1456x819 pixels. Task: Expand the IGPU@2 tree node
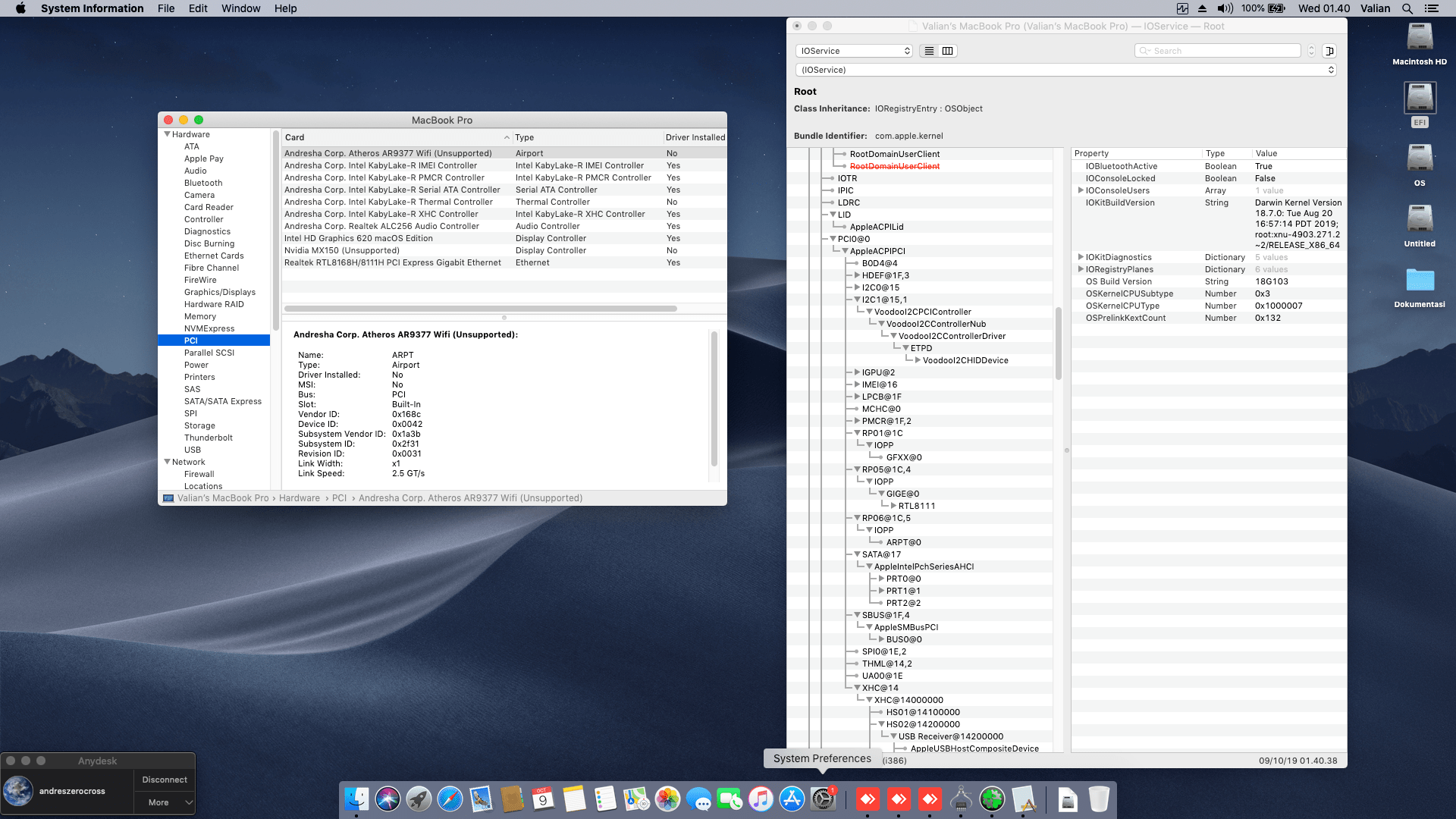click(857, 372)
